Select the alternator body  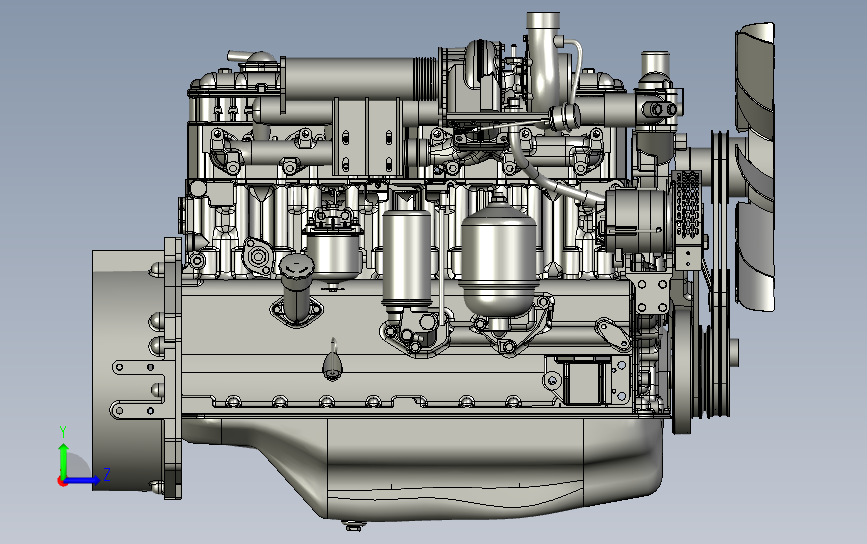637,220
